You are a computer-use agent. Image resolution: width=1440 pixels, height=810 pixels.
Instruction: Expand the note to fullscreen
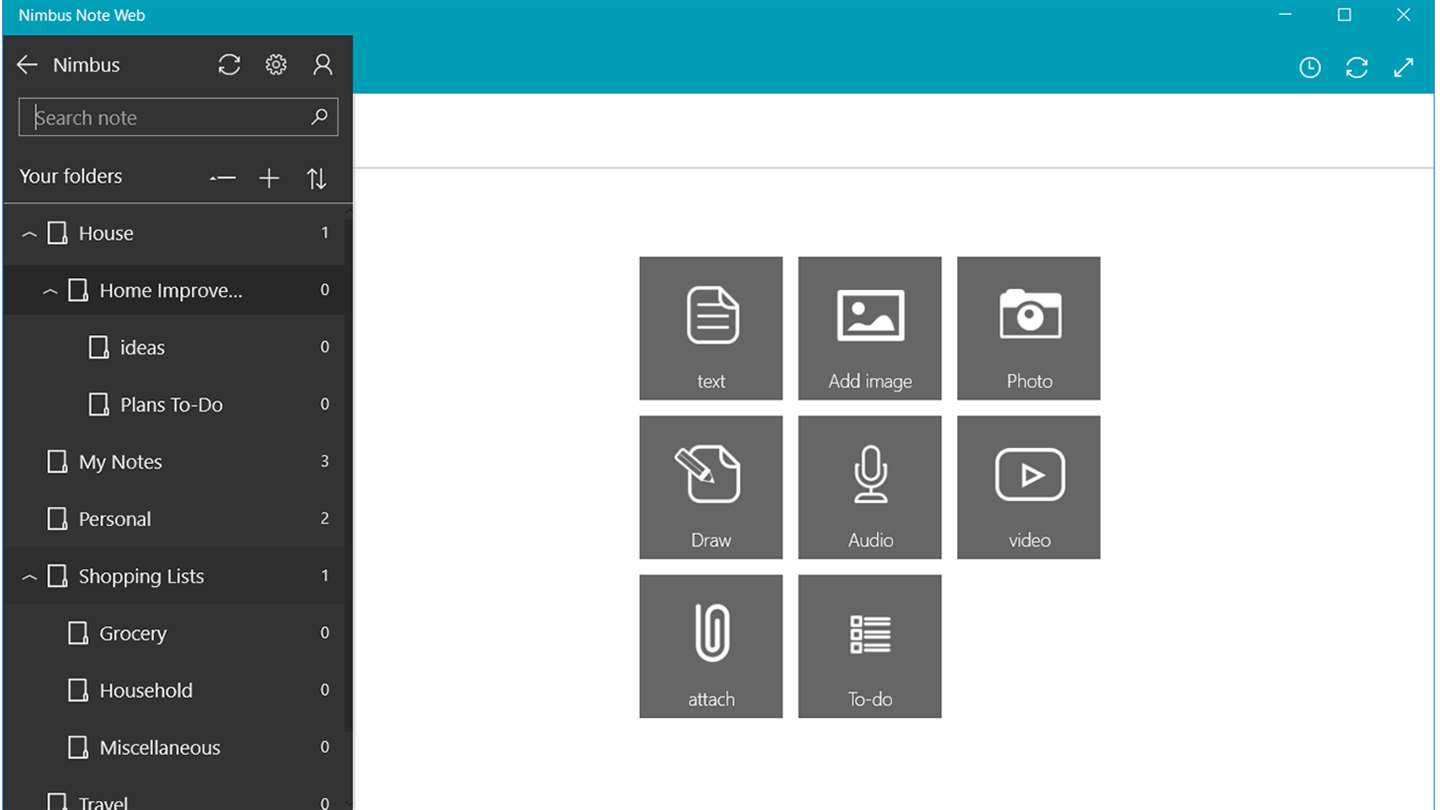pos(1404,68)
